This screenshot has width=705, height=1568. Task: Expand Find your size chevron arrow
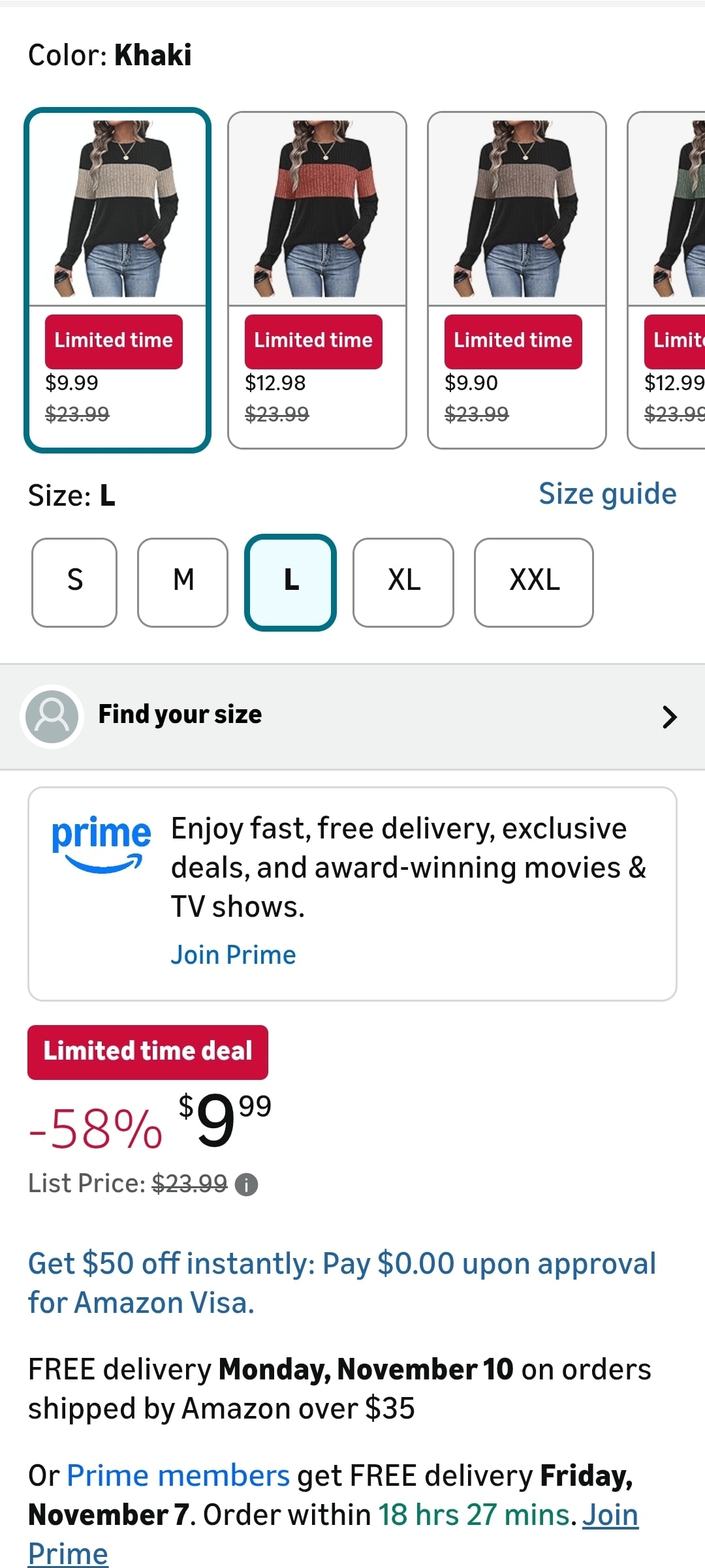coord(669,716)
